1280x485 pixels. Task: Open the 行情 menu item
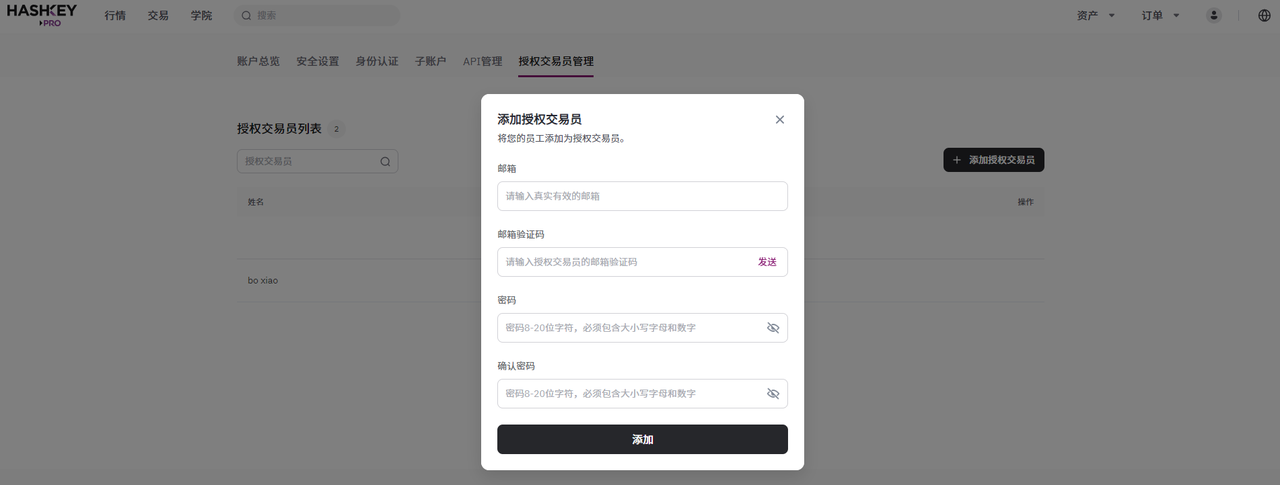click(115, 15)
